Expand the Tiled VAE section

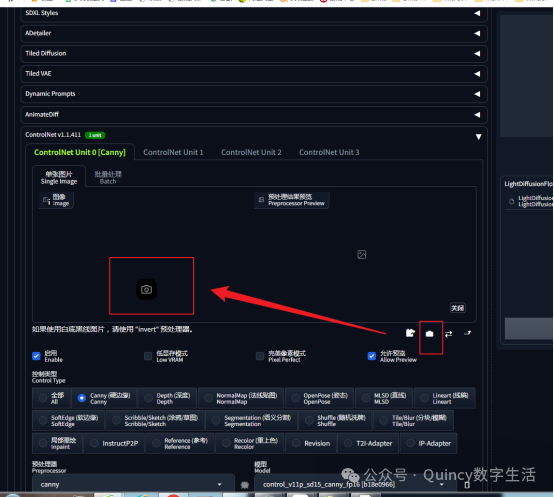point(254,74)
